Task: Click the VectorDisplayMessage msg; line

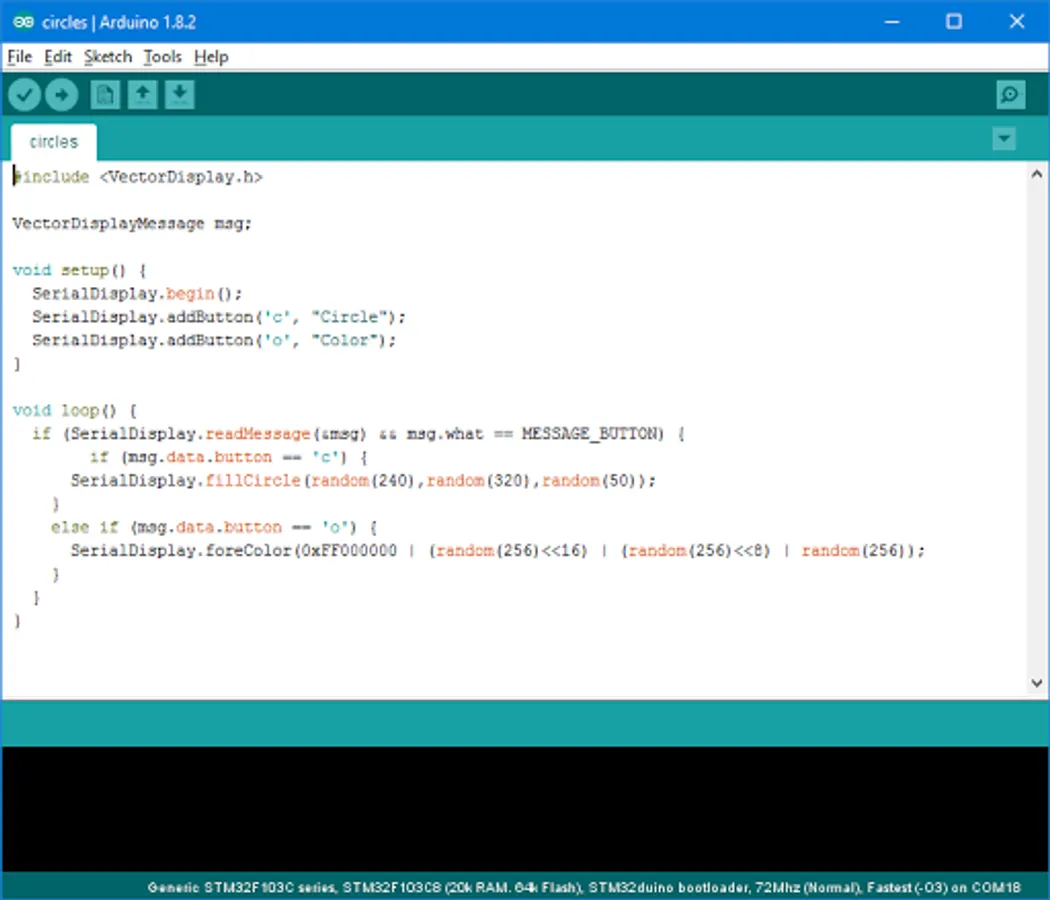Action: click(x=132, y=224)
